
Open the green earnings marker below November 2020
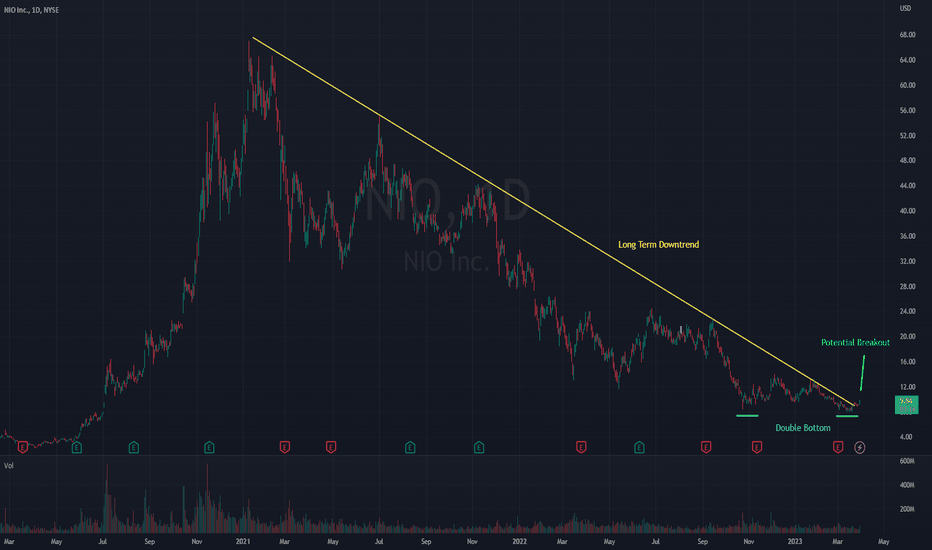(209, 447)
